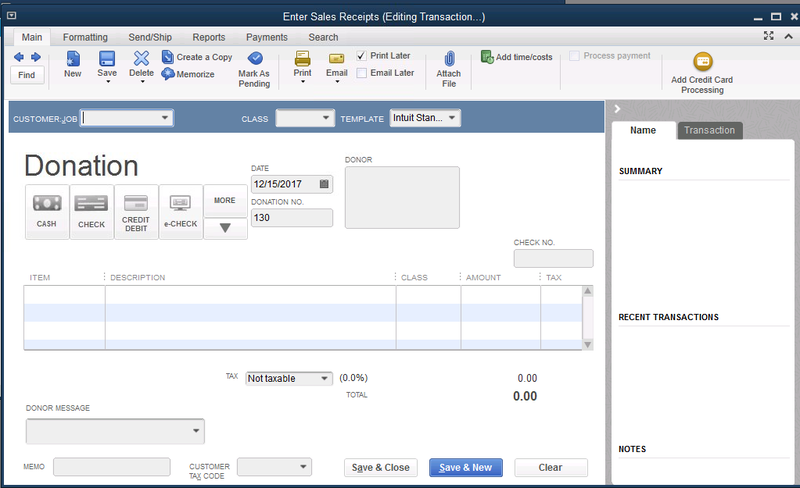Open the DONOR MESSAGE dropdown
The image size is (800, 488).
tap(196, 431)
